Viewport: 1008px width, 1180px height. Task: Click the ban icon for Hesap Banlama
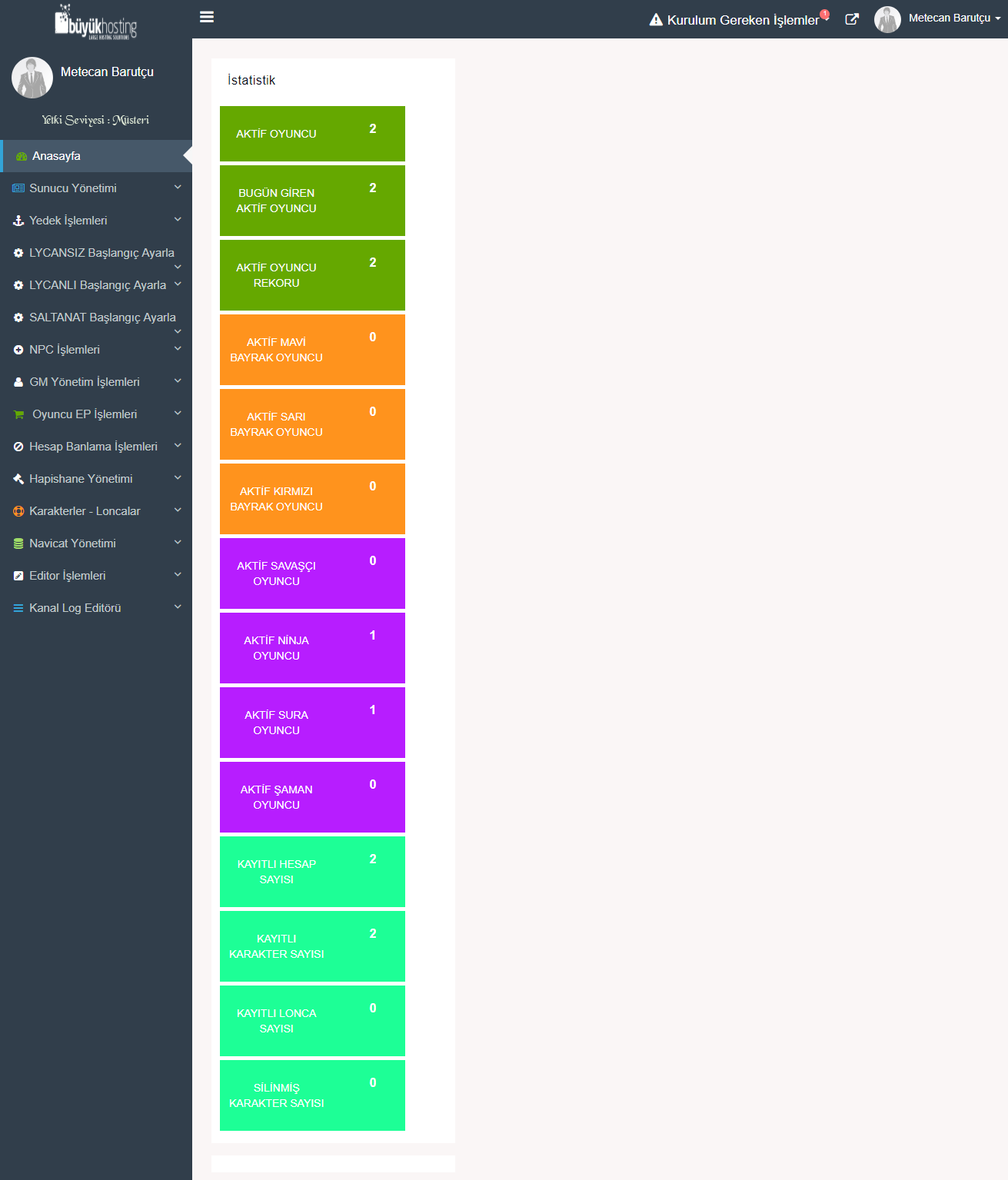click(x=18, y=447)
